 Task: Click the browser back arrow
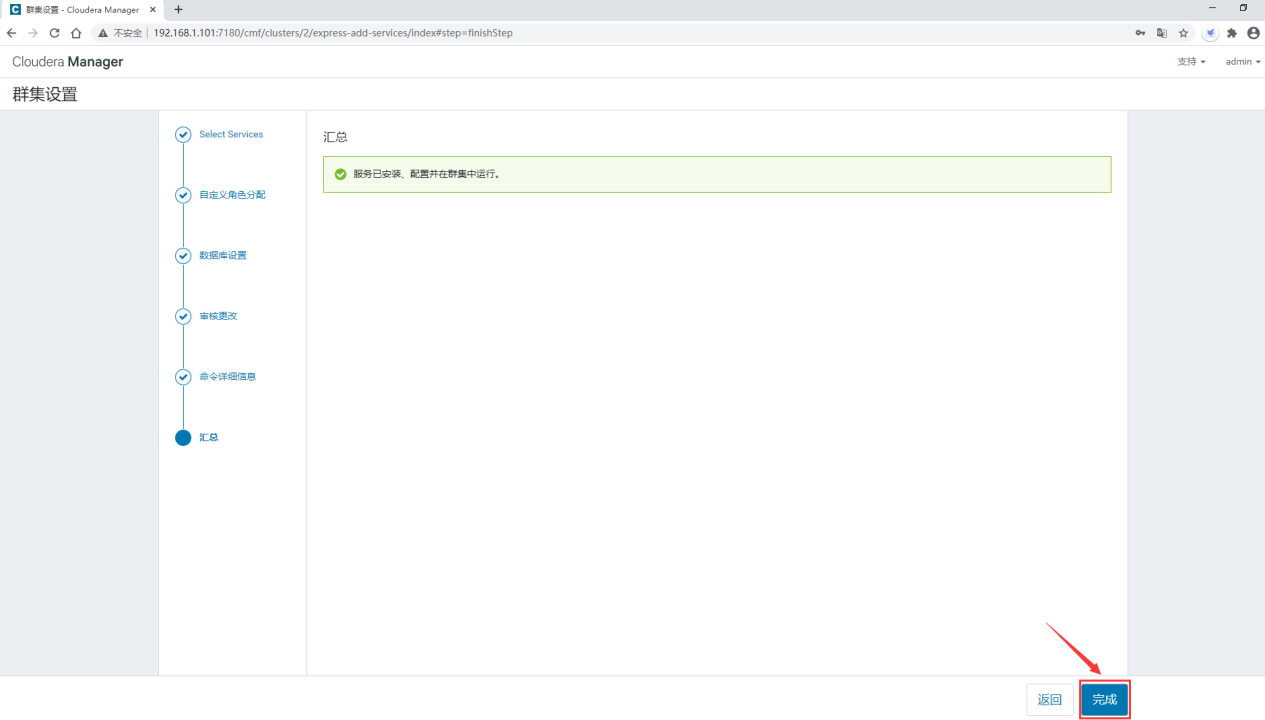coord(11,33)
